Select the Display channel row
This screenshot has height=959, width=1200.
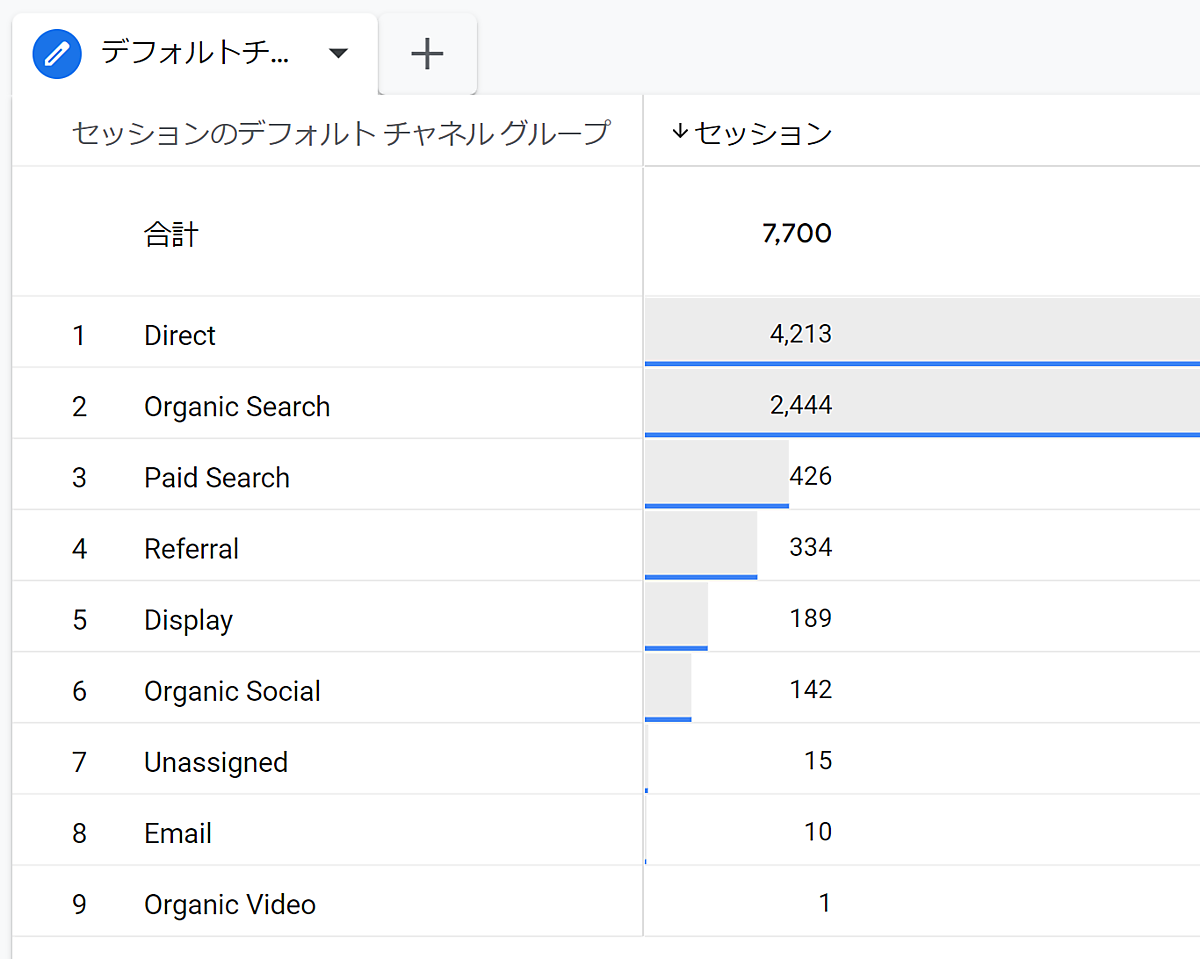tap(188, 620)
